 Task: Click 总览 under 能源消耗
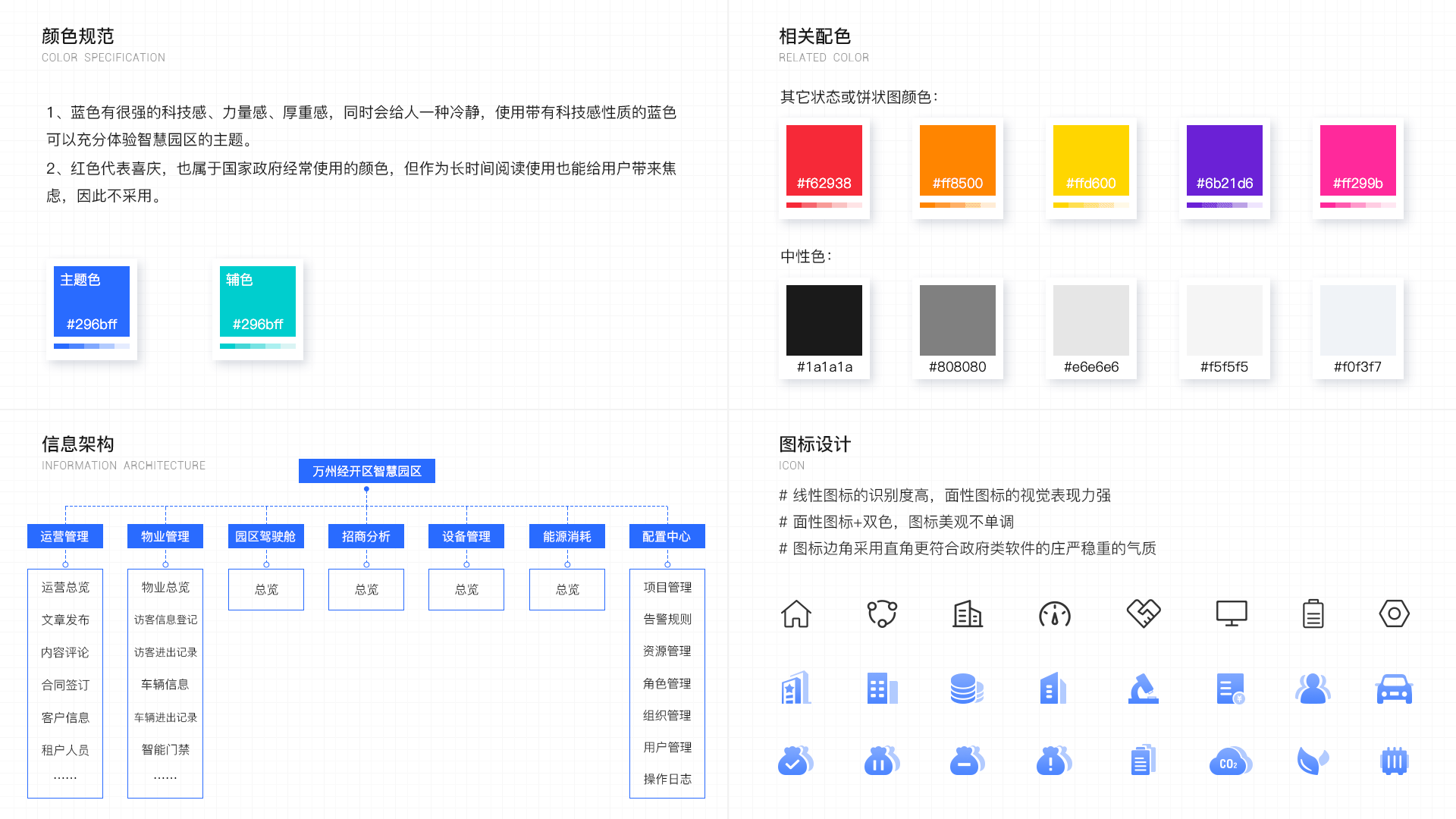pyautogui.click(x=567, y=589)
